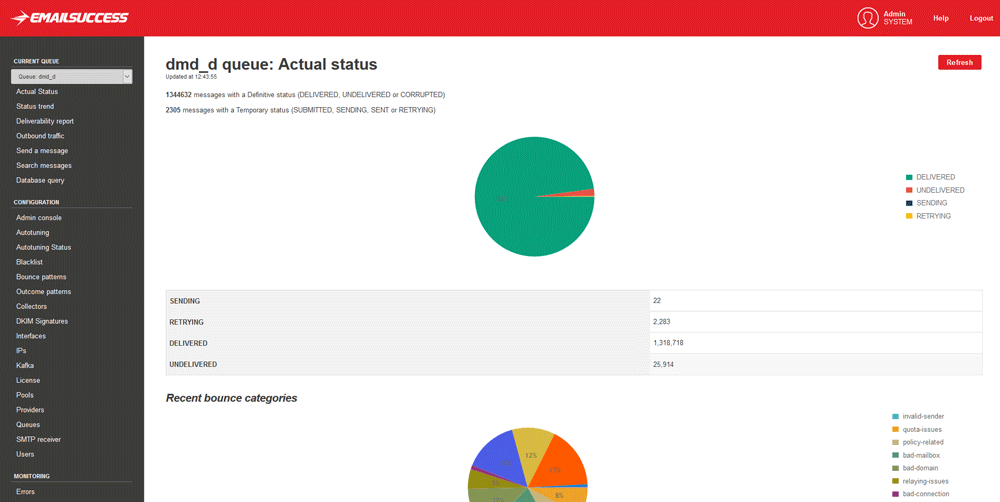Click the yellow RETRYING legend swatch

909,216
